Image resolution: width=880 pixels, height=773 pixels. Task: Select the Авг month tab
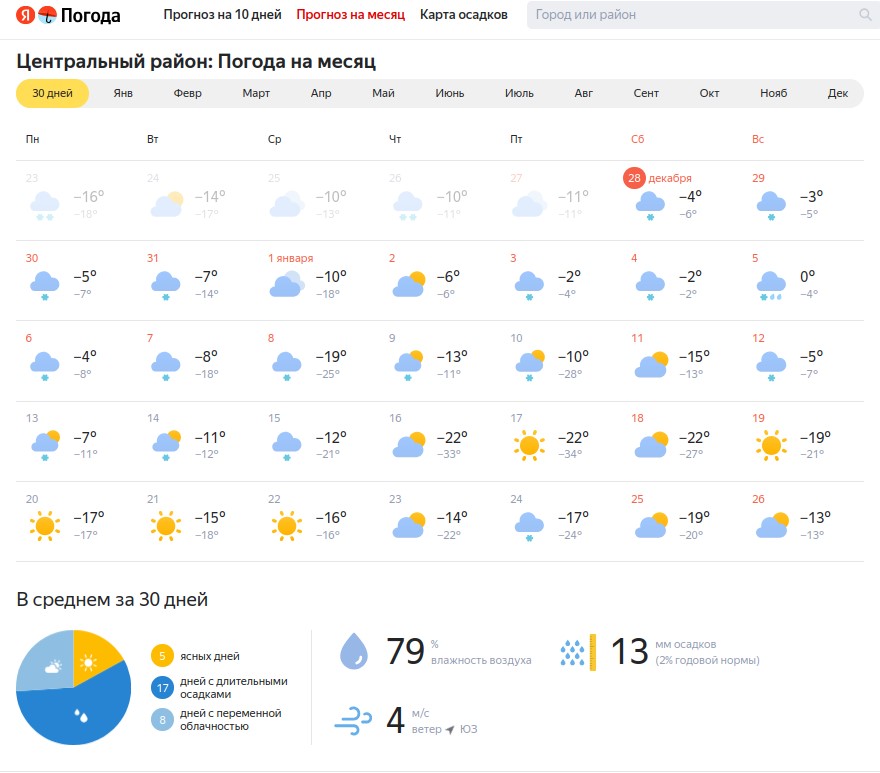pos(584,93)
